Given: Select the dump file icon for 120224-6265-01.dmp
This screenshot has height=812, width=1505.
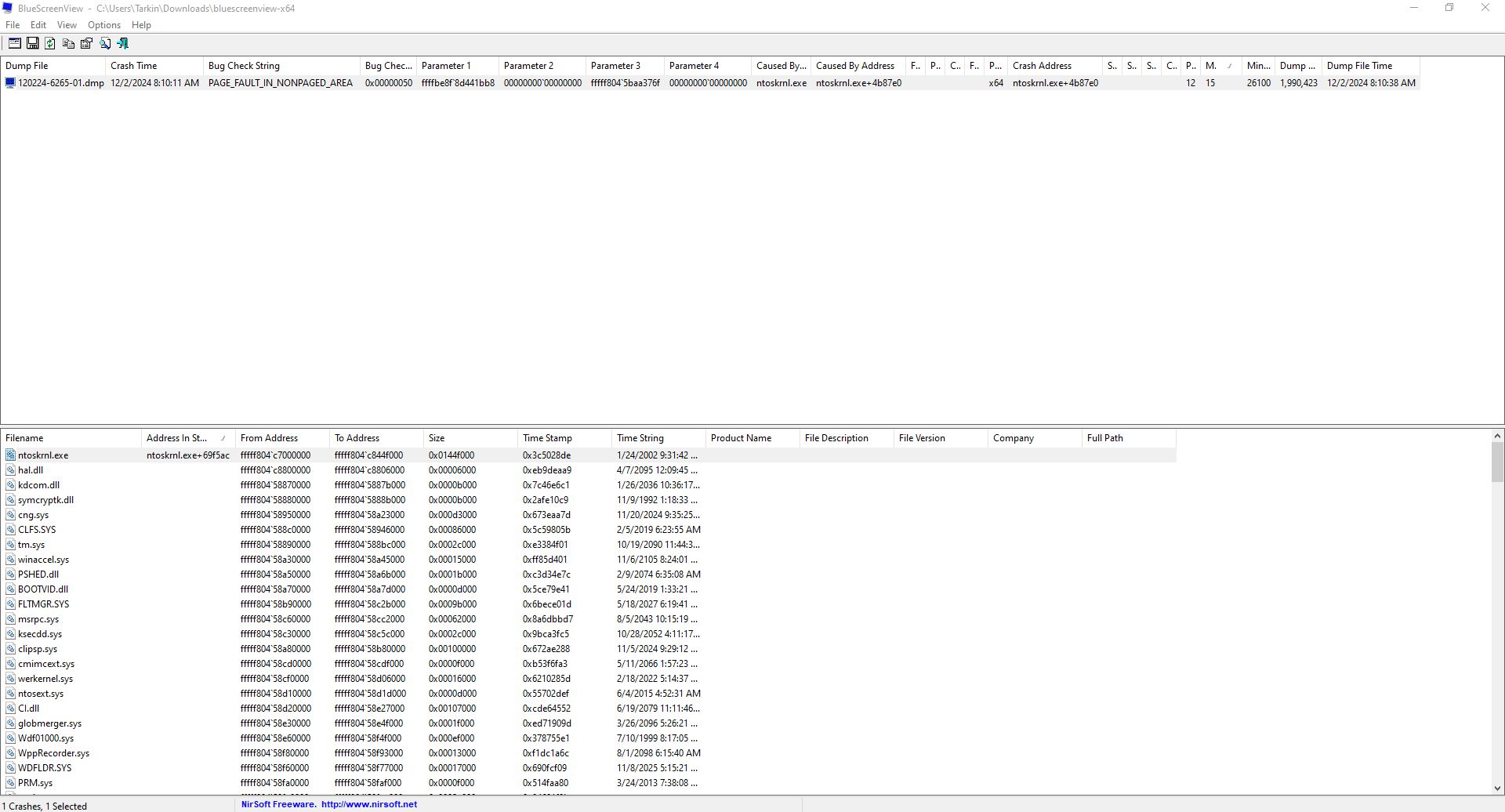Looking at the screenshot, I should tap(10, 83).
